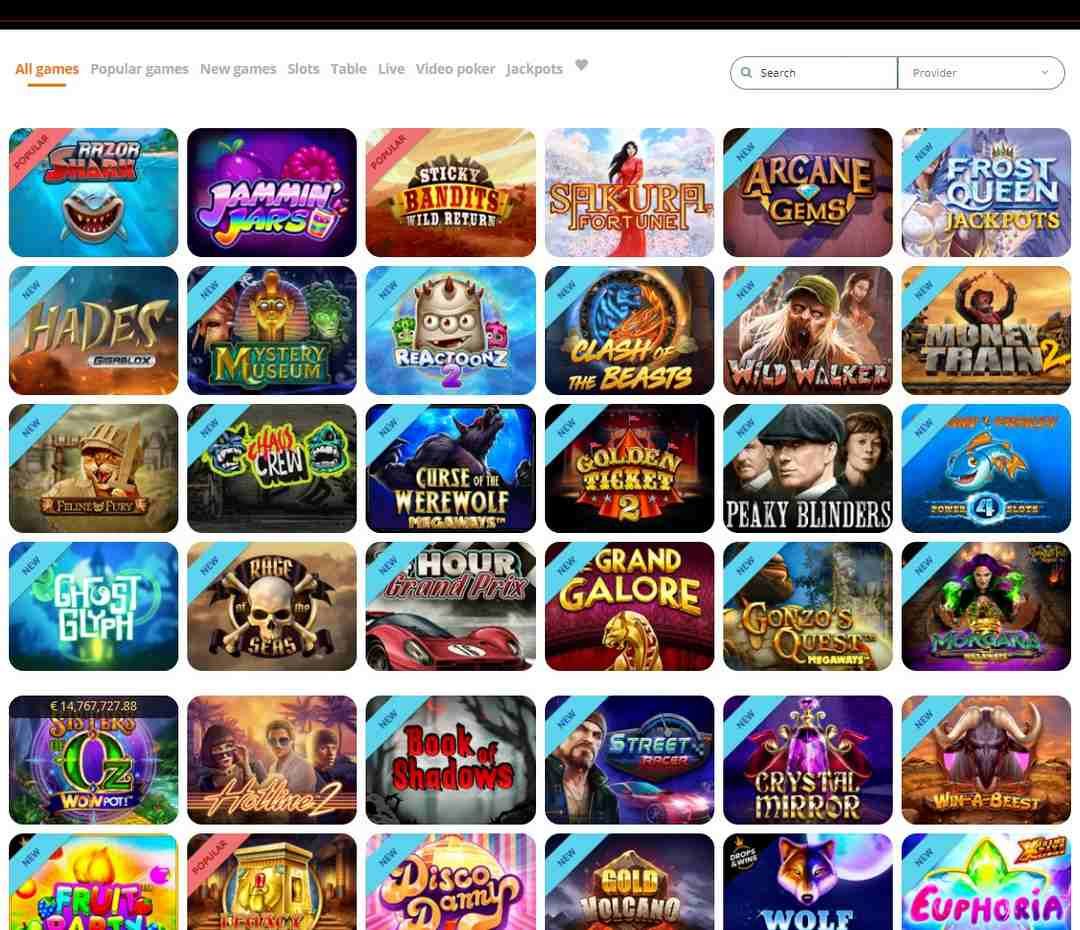This screenshot has height=930, width=1080.
Task: Open Sisters of Oz WowPot jackpot game
Action: coord(94,760)
